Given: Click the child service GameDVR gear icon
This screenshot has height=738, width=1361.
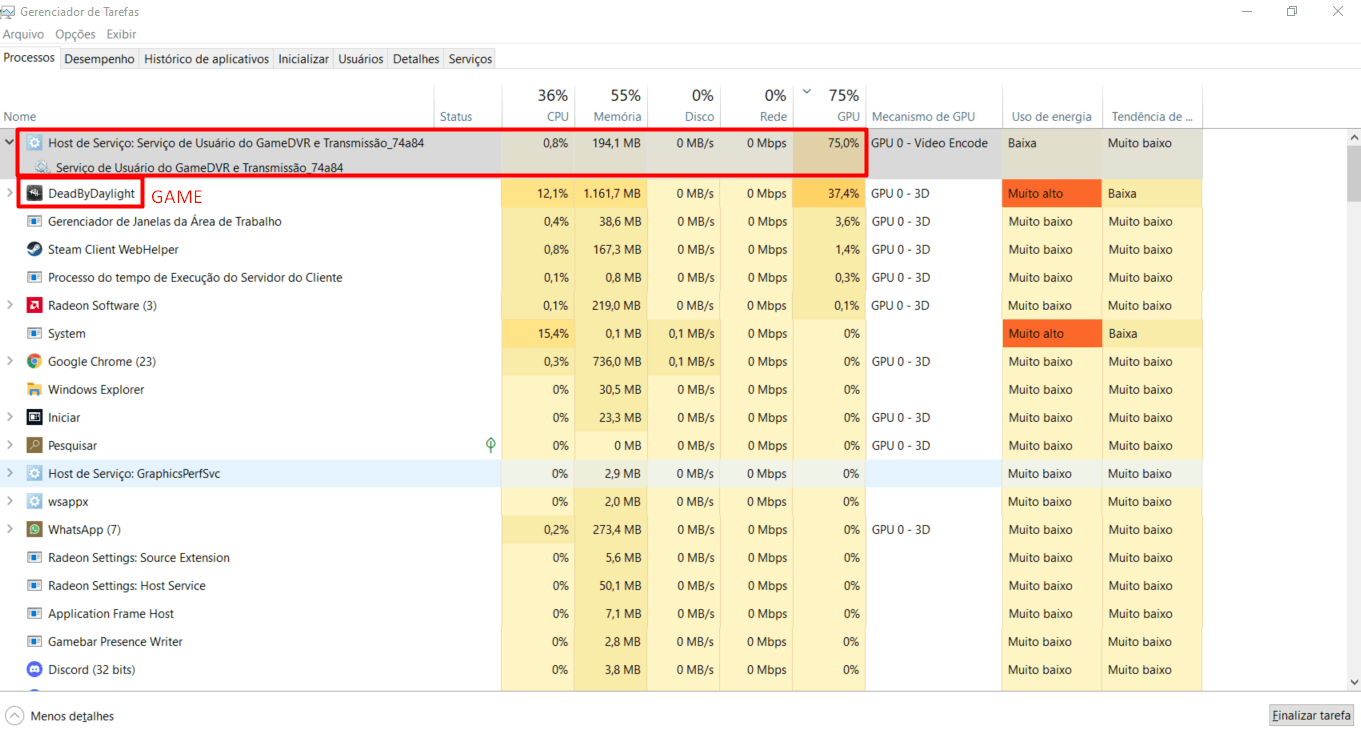Looking at the screenshot, I should [x=42, y=167].
